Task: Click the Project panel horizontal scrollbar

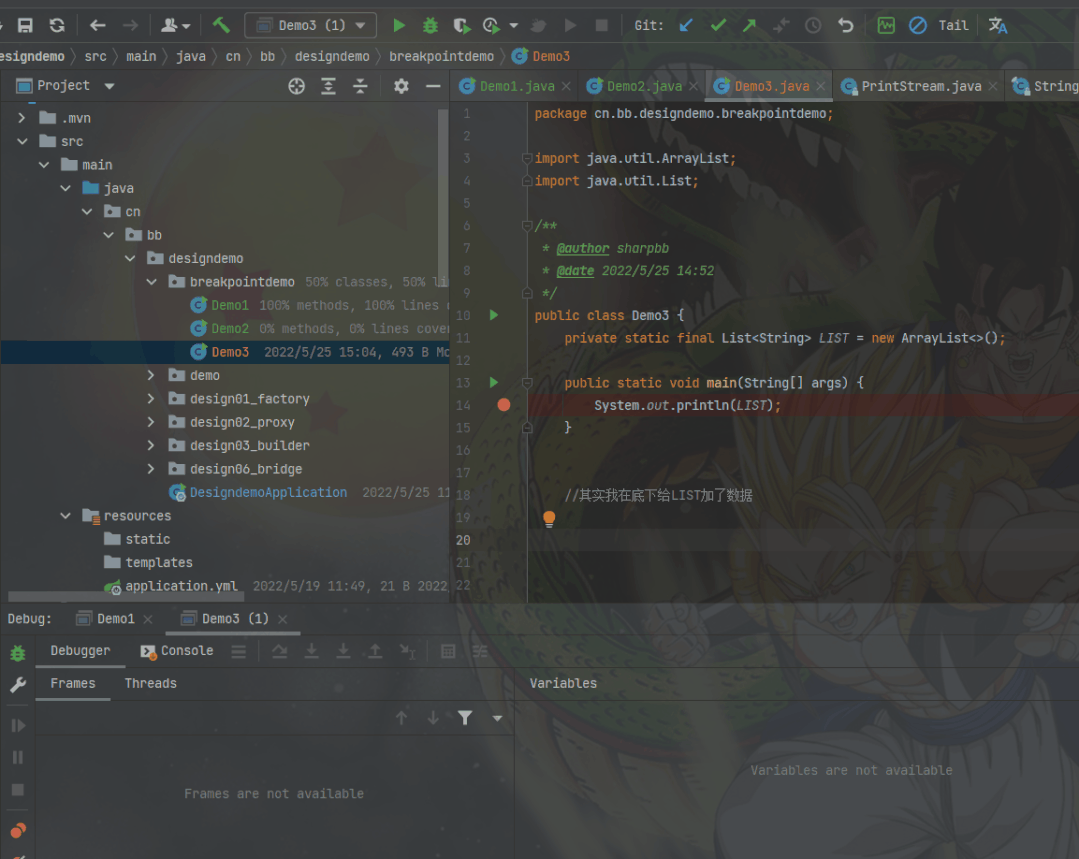Action: [x=125, y=597]
